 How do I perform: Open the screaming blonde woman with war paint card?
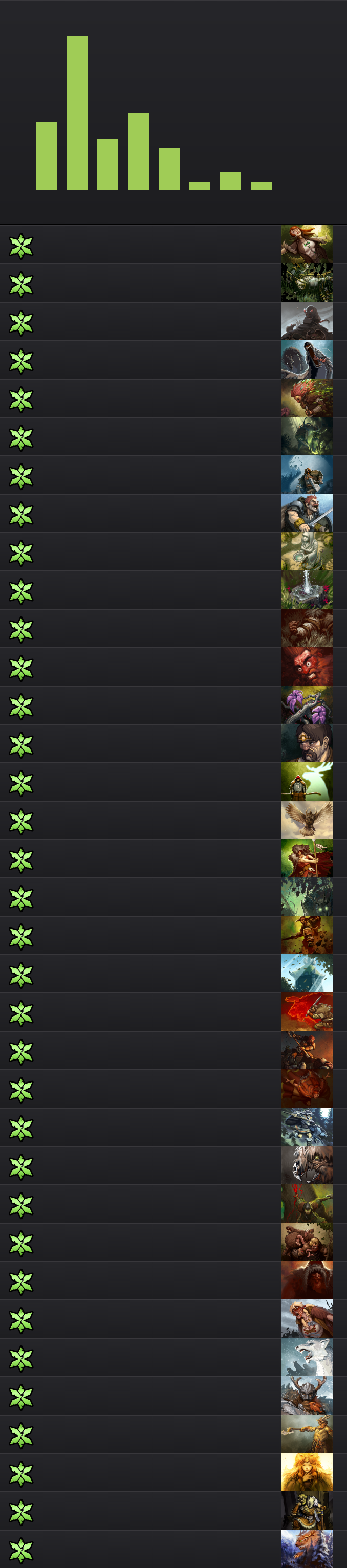click(x=307, y=1318)
